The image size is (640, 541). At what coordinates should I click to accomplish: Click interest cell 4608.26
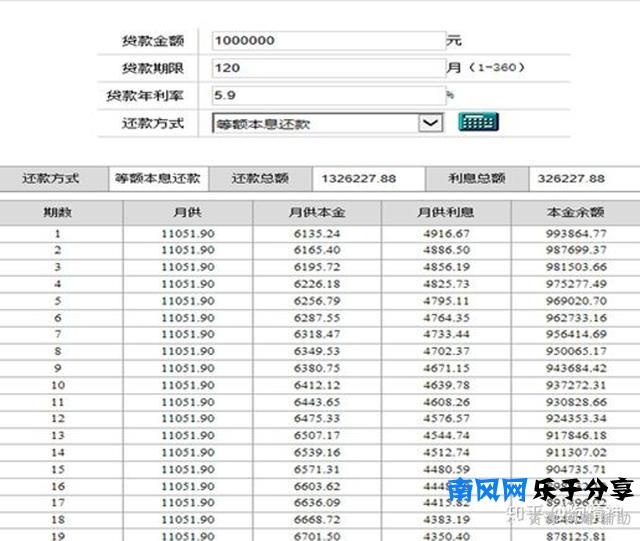click(446, 402)
